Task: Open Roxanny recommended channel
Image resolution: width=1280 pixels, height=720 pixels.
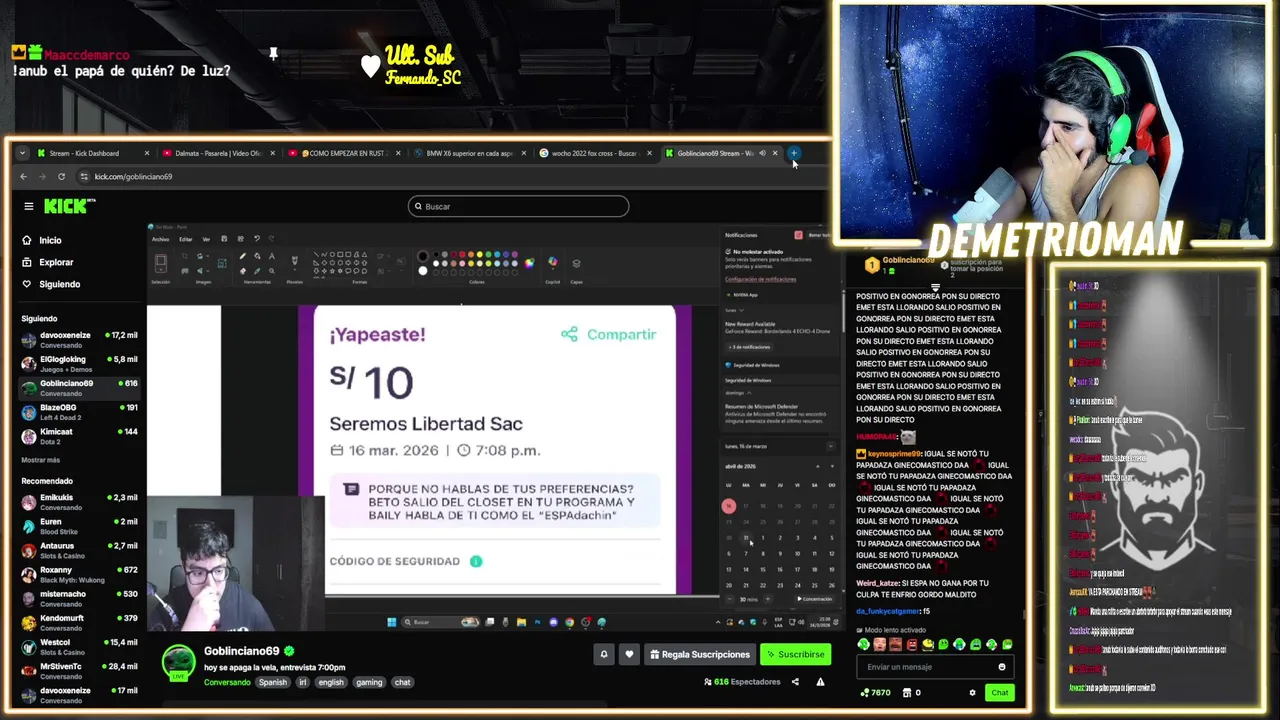Action: [82, 573]
